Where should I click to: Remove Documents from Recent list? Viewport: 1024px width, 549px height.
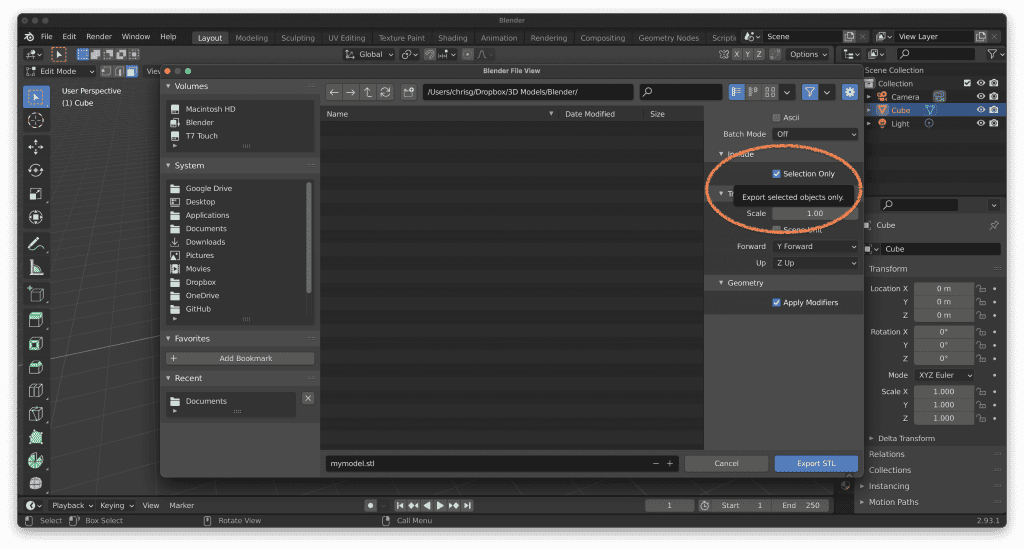(x=308, y=398)
